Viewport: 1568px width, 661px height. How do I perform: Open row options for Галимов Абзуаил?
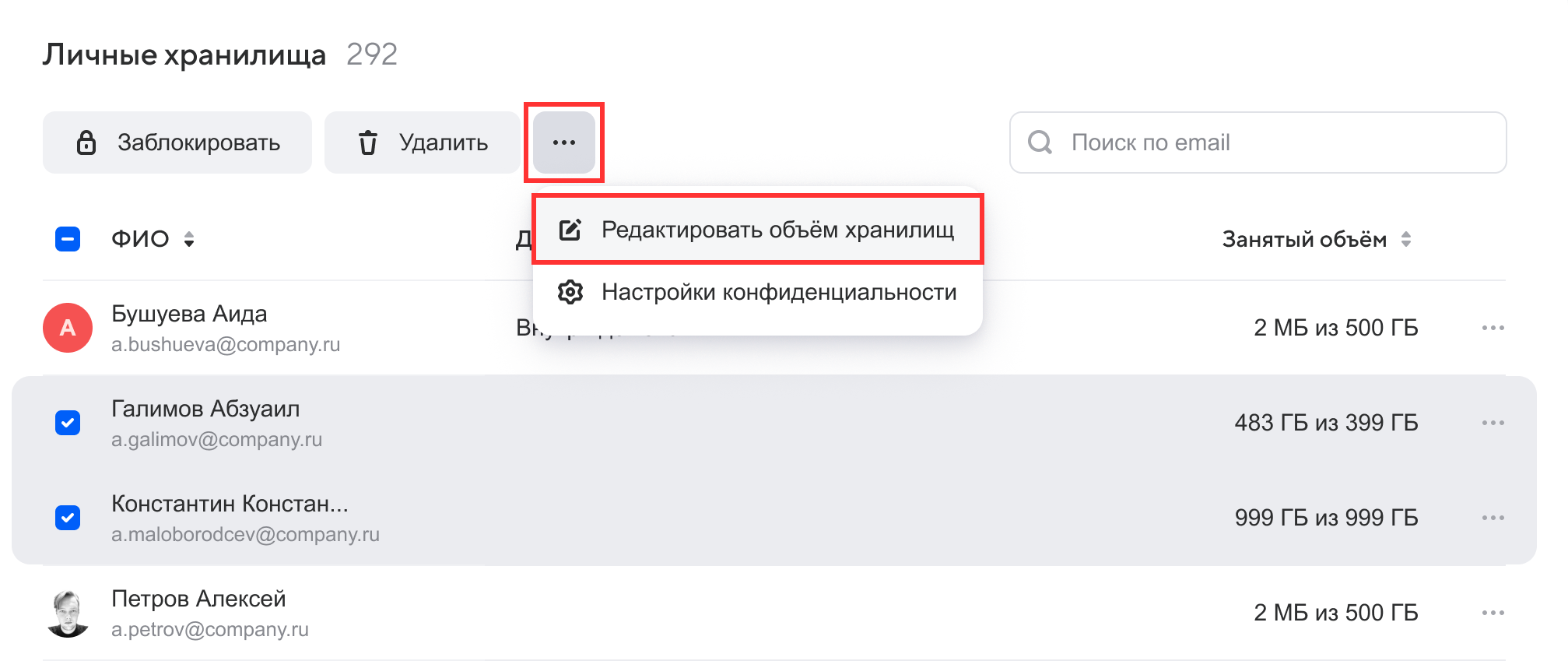coord(1493,423)
